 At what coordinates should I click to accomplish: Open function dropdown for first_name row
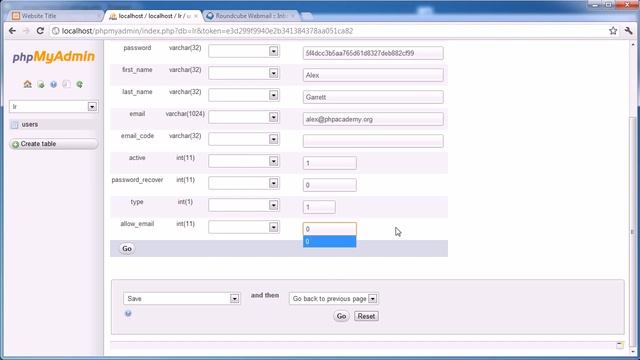(x=244, y=73)
